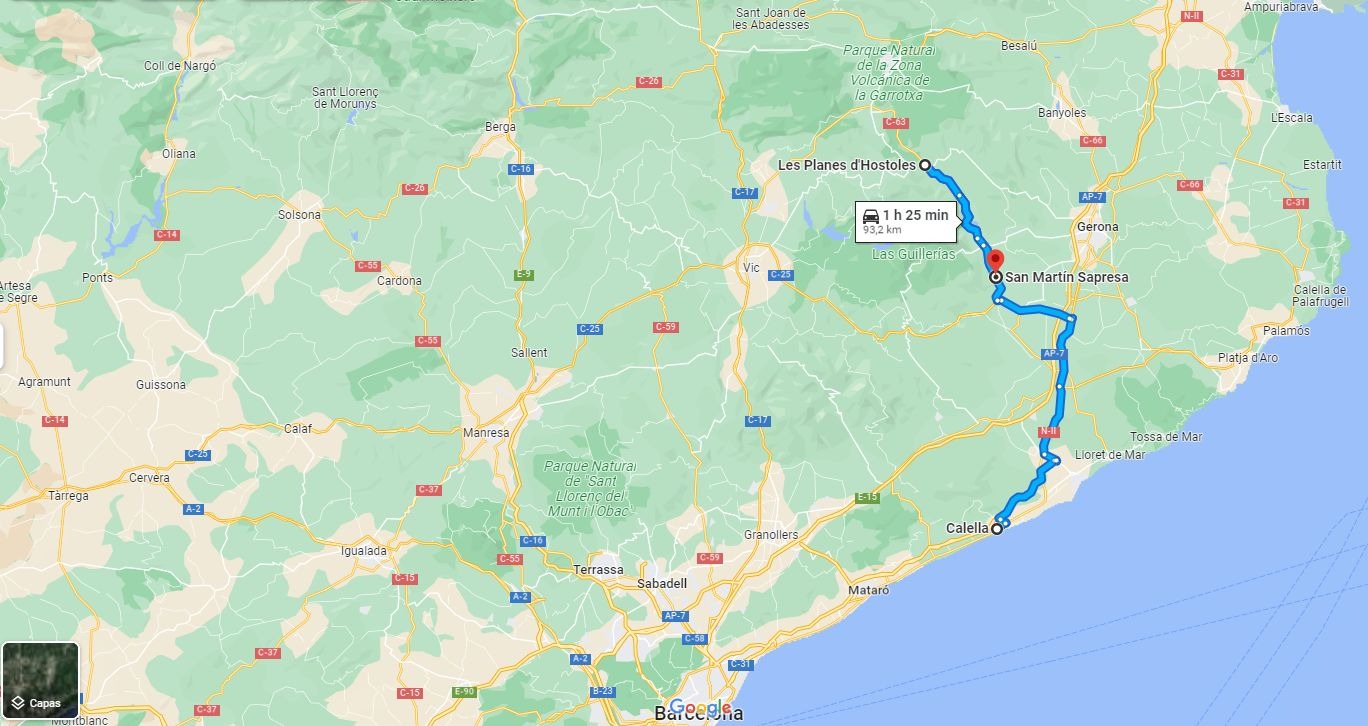Viewport: 1368px width, 726px height.
Task: Click the Google logo at the map bottom
Action: (x=700, y=708)
